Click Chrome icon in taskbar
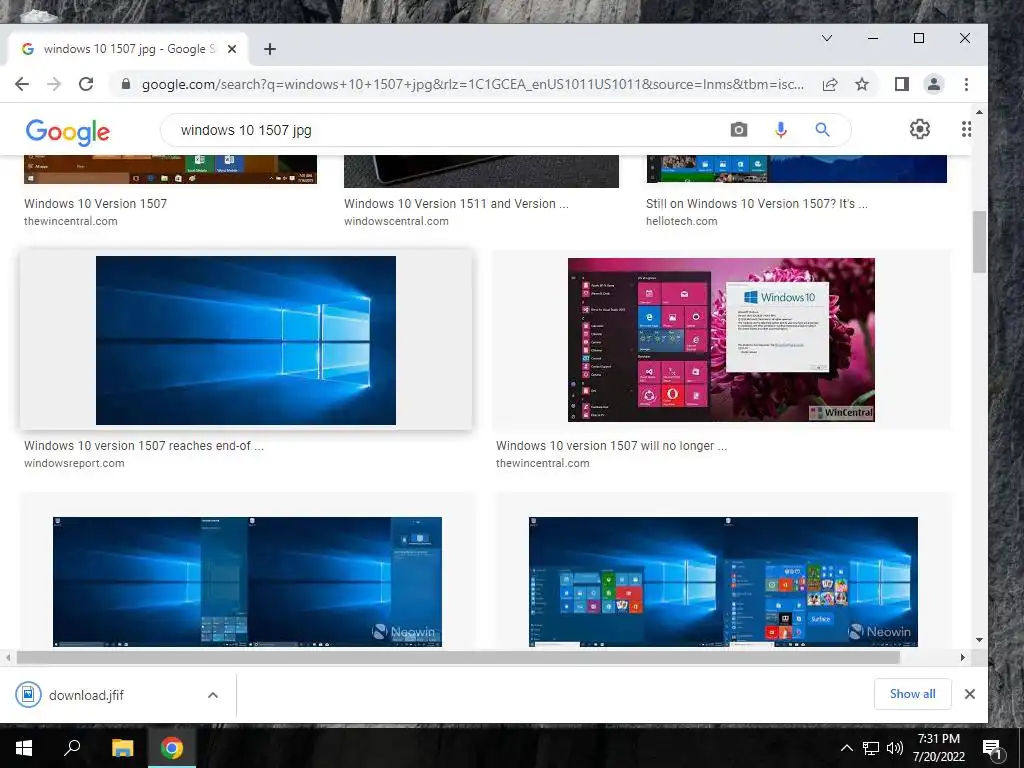Screen dimensions: 1024x768 pyautogui.click(x=172, y=748)
